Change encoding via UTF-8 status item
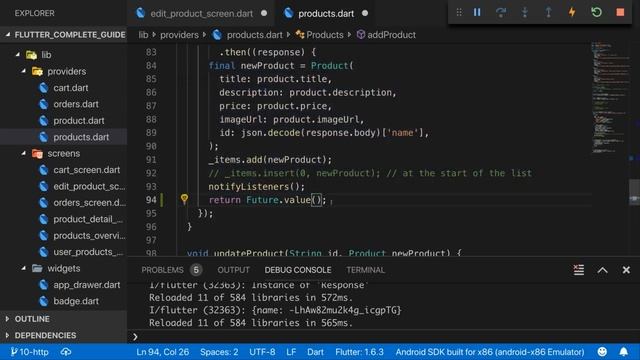 coord(262,352)
